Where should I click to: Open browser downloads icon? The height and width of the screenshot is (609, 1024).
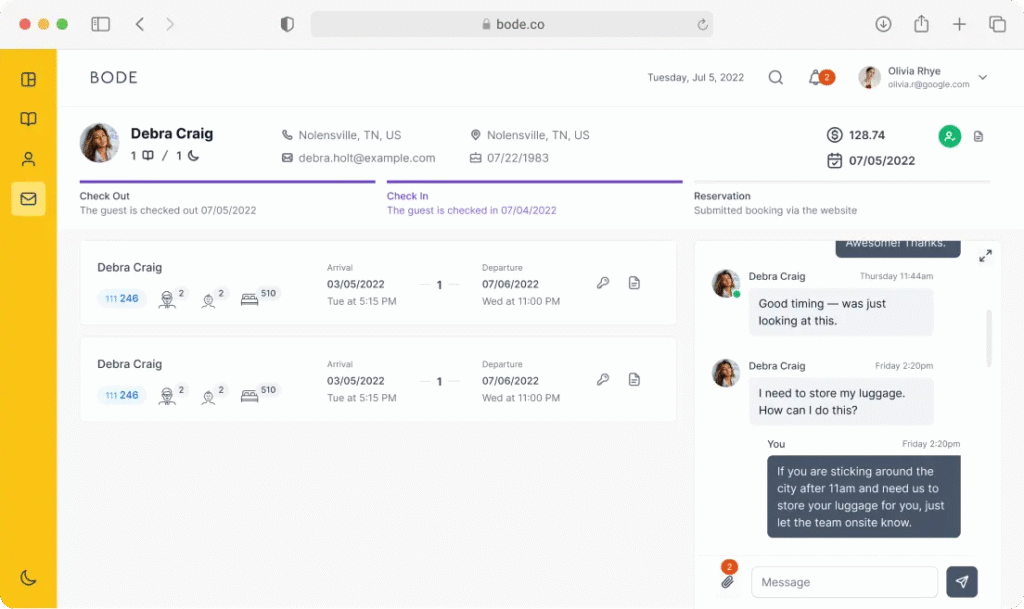[883, 24]
